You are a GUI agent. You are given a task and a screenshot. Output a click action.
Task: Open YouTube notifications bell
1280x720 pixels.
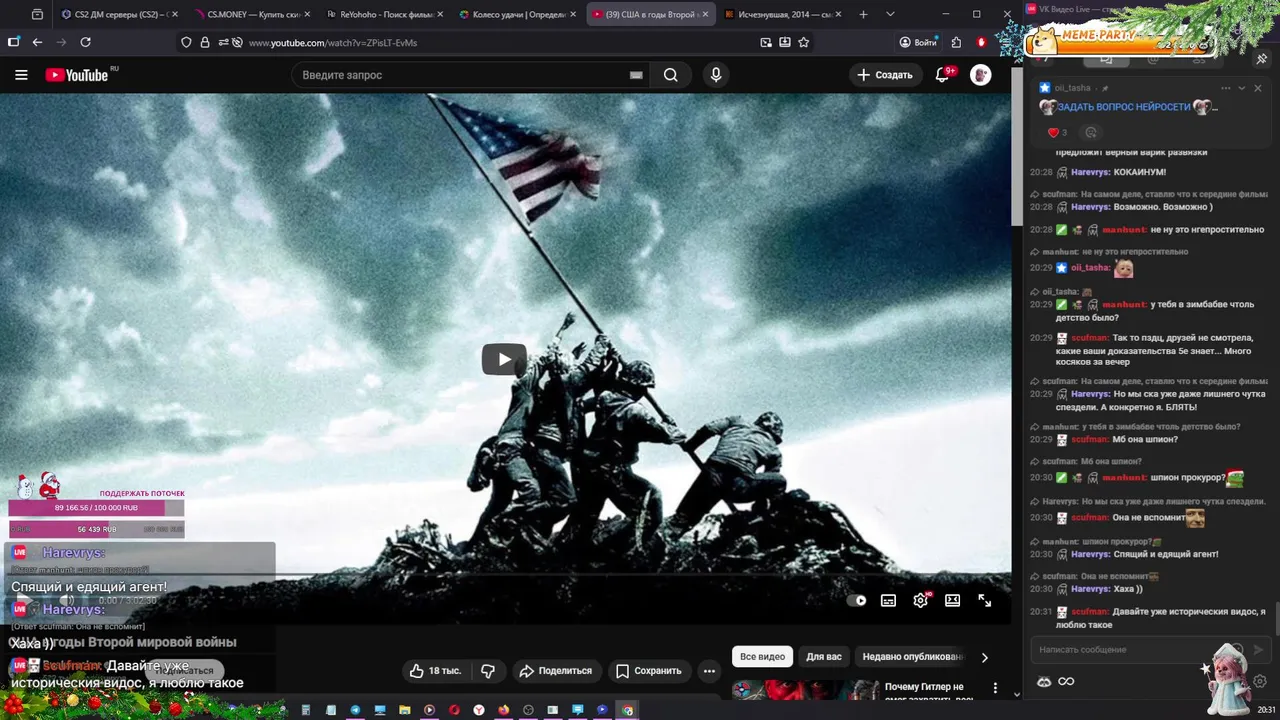point(942,75)
